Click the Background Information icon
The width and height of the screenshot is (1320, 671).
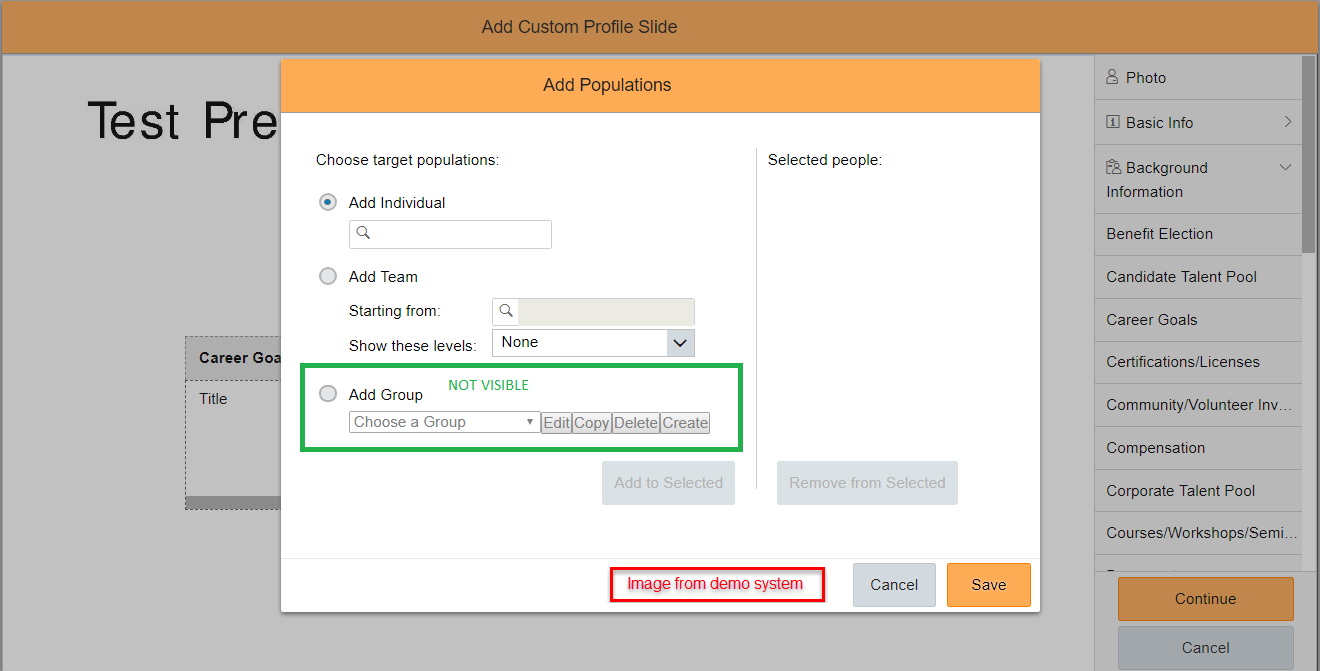pyautogui.click(x=1113, y=167)
